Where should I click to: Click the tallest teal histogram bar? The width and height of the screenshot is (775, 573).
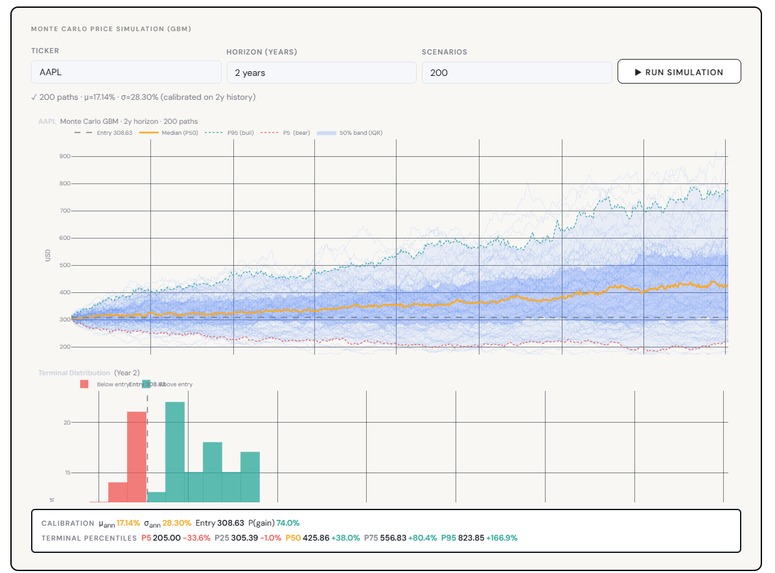tap(175, 452)
